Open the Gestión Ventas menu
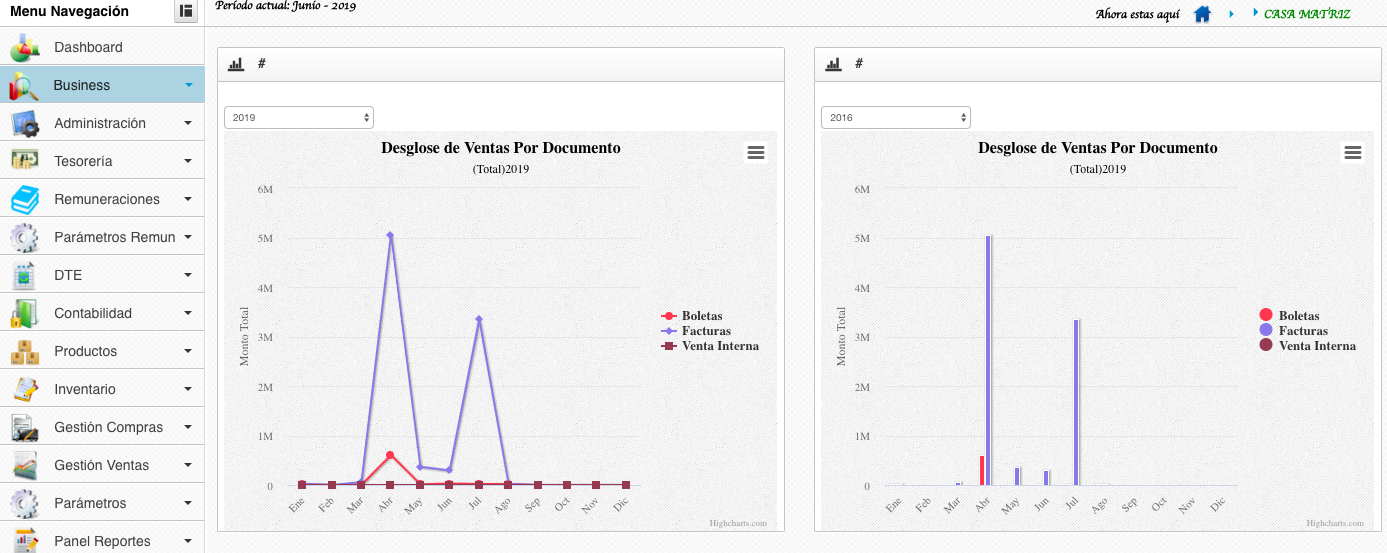The height and width of the screenshot is (553, 1387). (x=101, y=465)
